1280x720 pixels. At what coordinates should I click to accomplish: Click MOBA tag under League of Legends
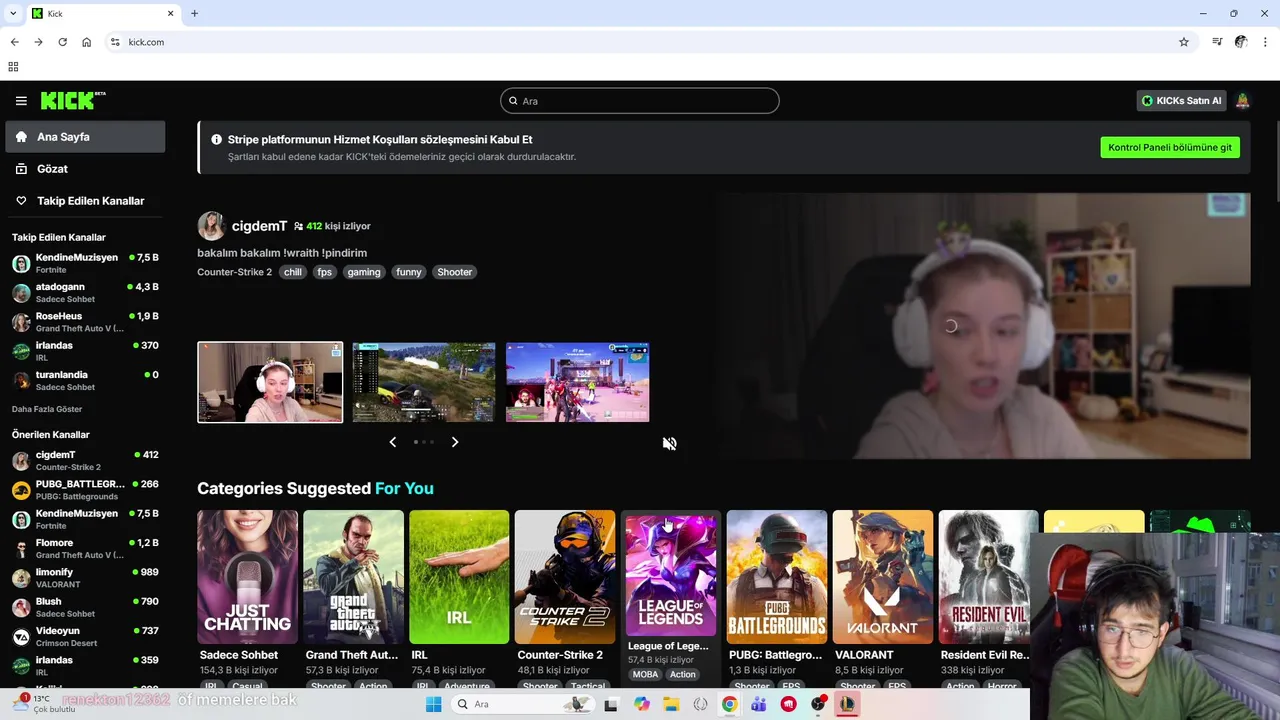coord(645,674)
